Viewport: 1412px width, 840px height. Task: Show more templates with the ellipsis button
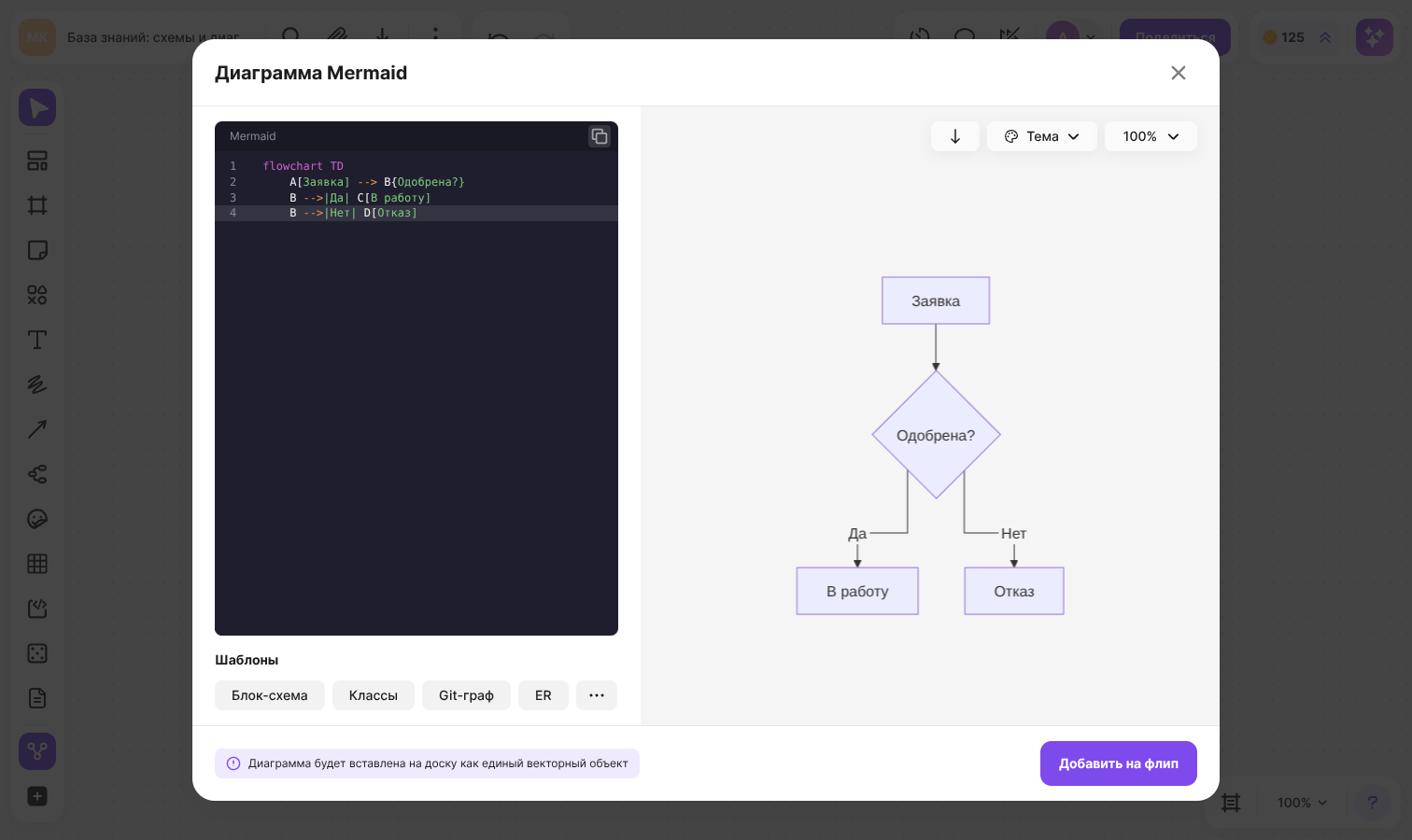(597, 695)
